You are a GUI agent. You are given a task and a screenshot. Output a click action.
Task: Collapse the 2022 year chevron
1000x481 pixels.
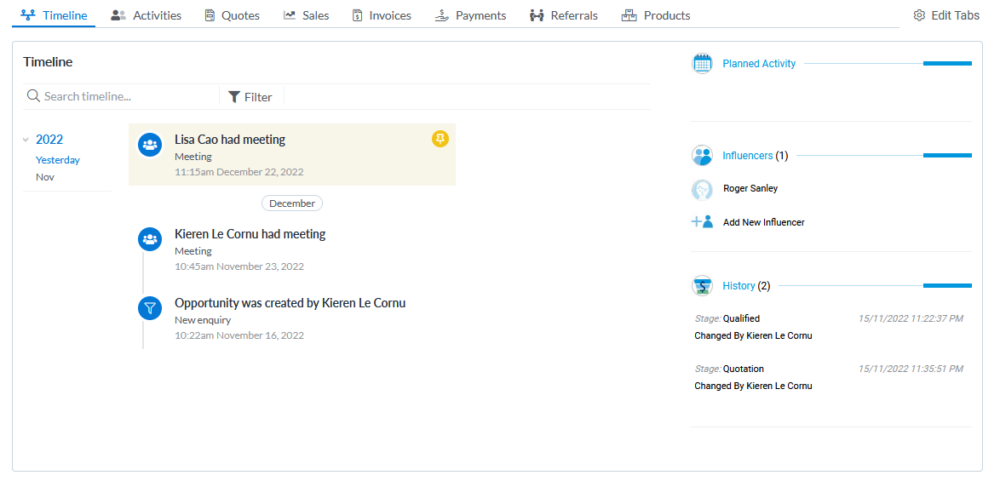click(26, 140)
